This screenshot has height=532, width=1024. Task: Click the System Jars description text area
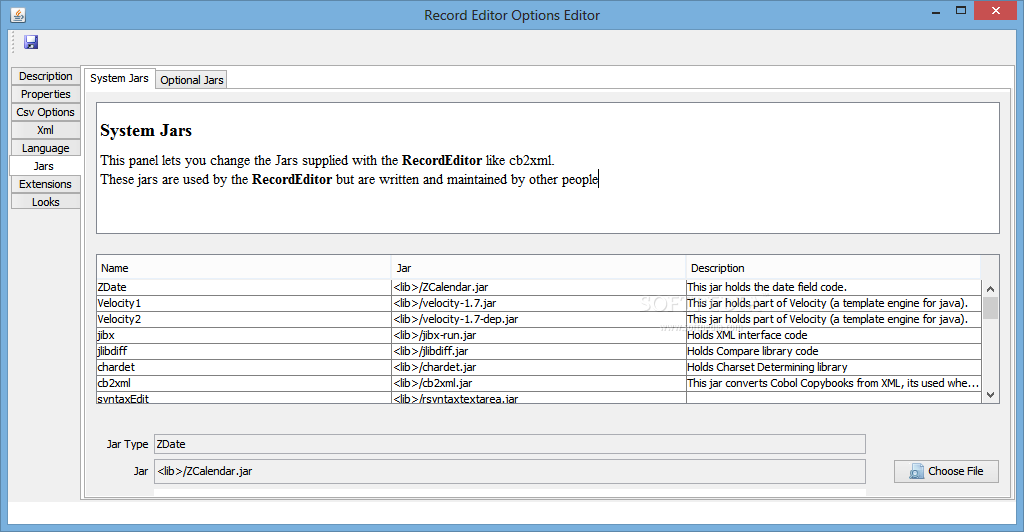click(547, 168)
